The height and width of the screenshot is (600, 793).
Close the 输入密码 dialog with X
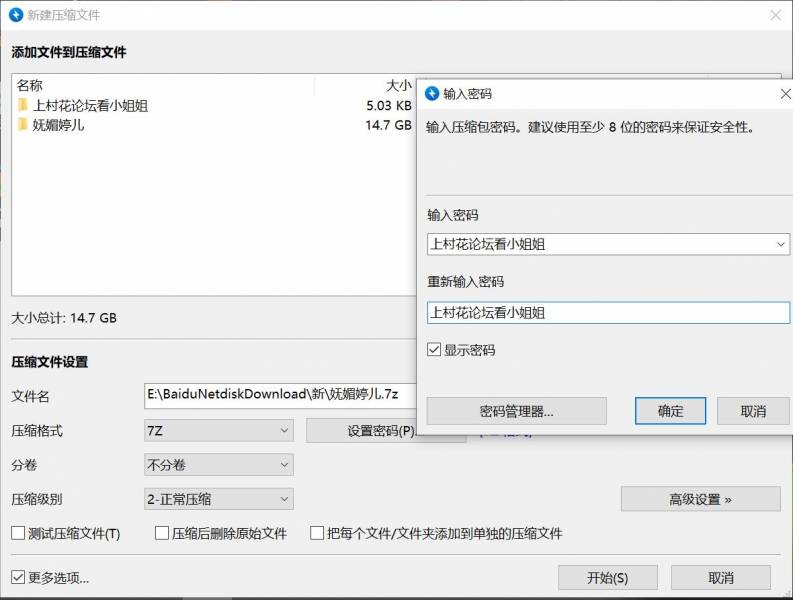click(x=784, y=93)
